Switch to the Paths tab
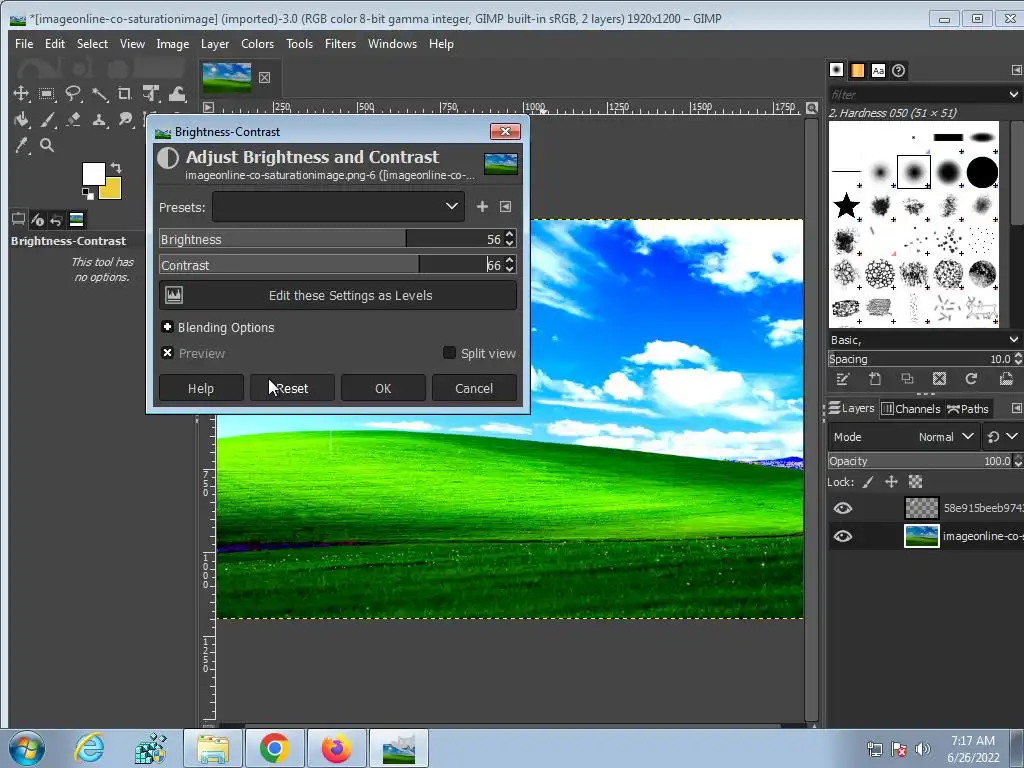1024x768 pixels. click(x=968, y=409)
